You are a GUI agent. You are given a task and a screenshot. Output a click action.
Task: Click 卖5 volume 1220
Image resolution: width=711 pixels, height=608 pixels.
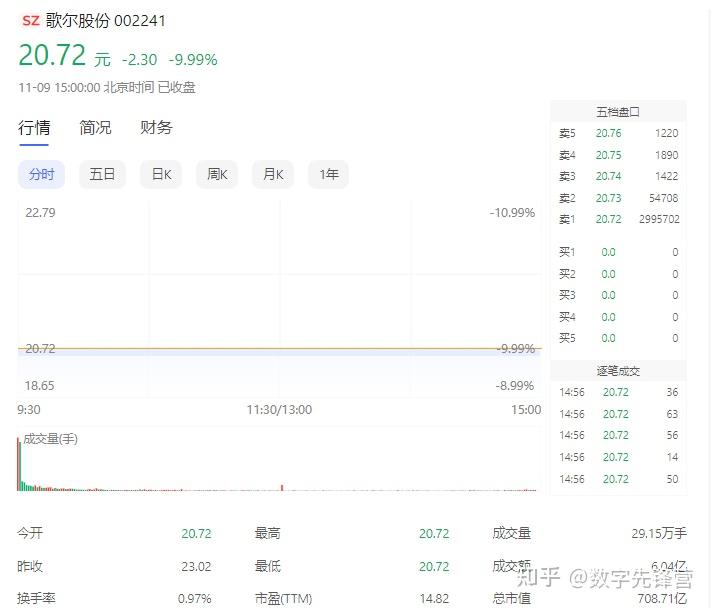click(x=667, y=133)
